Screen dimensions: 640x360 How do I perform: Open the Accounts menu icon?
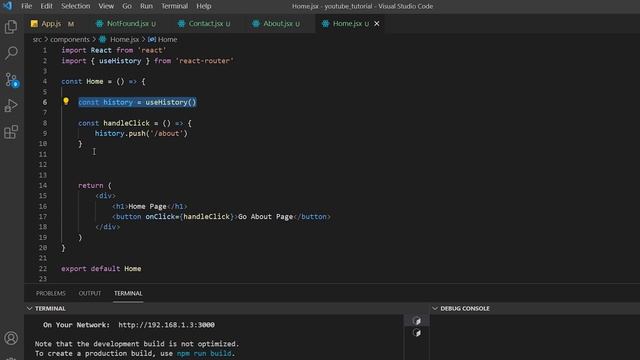tap(11, 338)
